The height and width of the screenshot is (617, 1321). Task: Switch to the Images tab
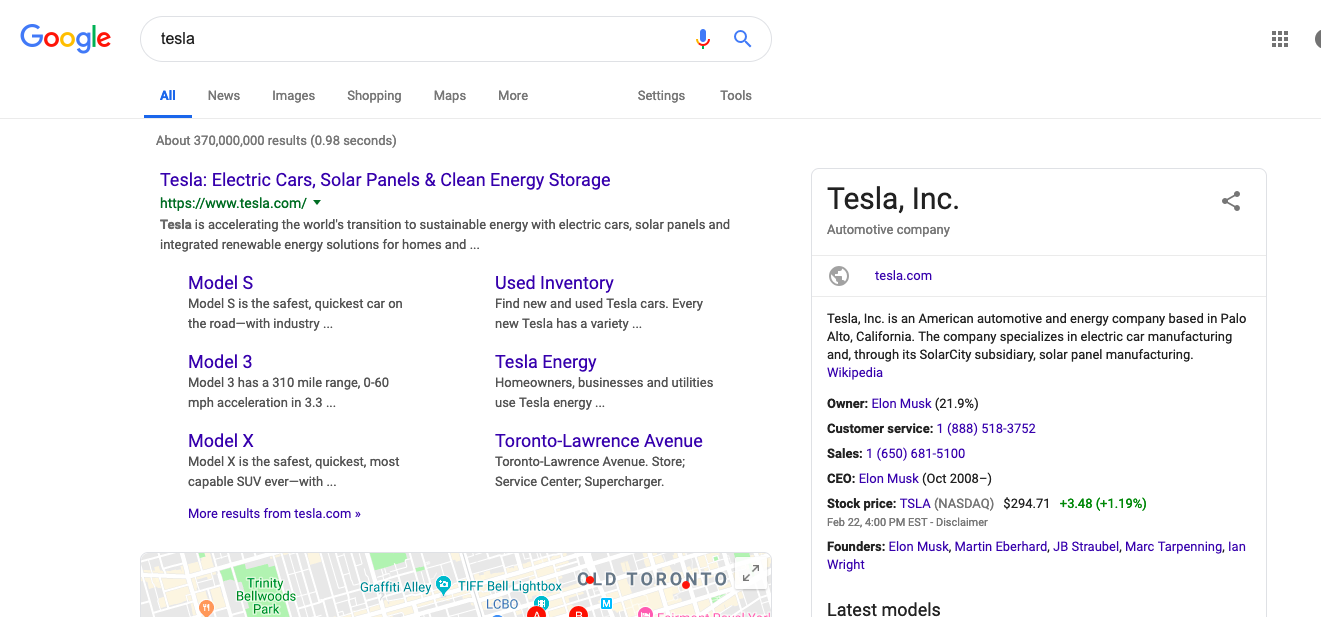point(293,96)
